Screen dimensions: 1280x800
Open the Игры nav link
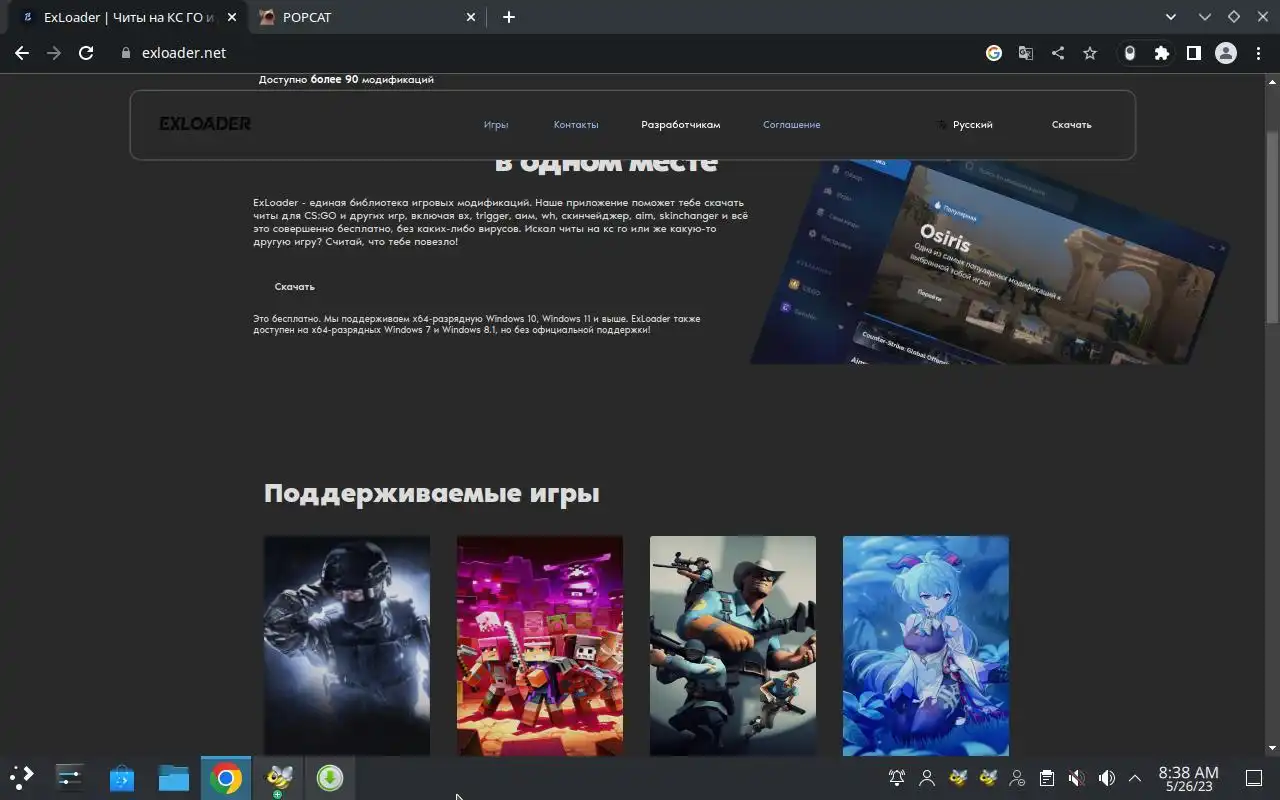(496, 125)
